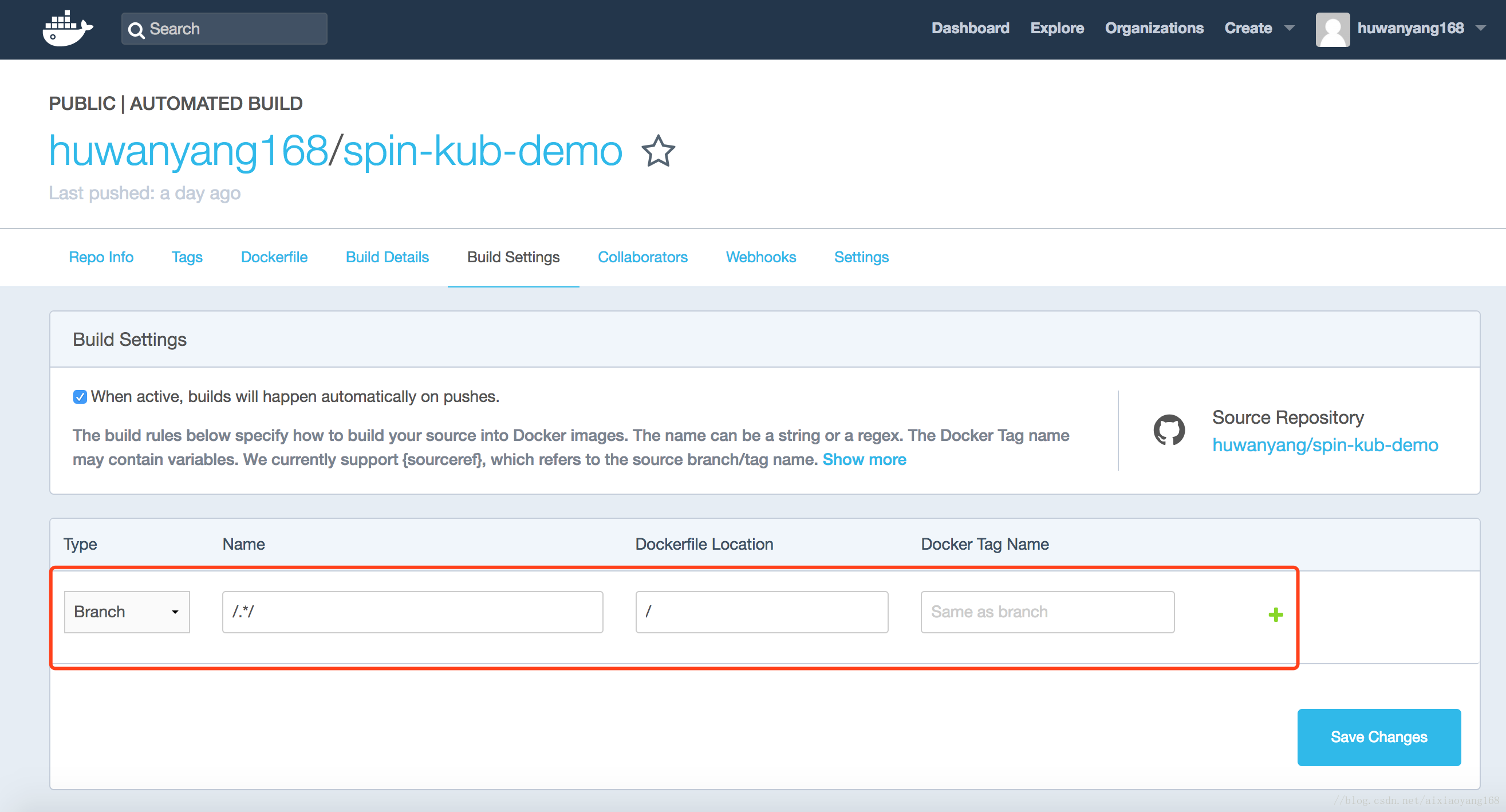
Task: Toggle automatic builds on pushes checkbox
Action: (80, 397)
